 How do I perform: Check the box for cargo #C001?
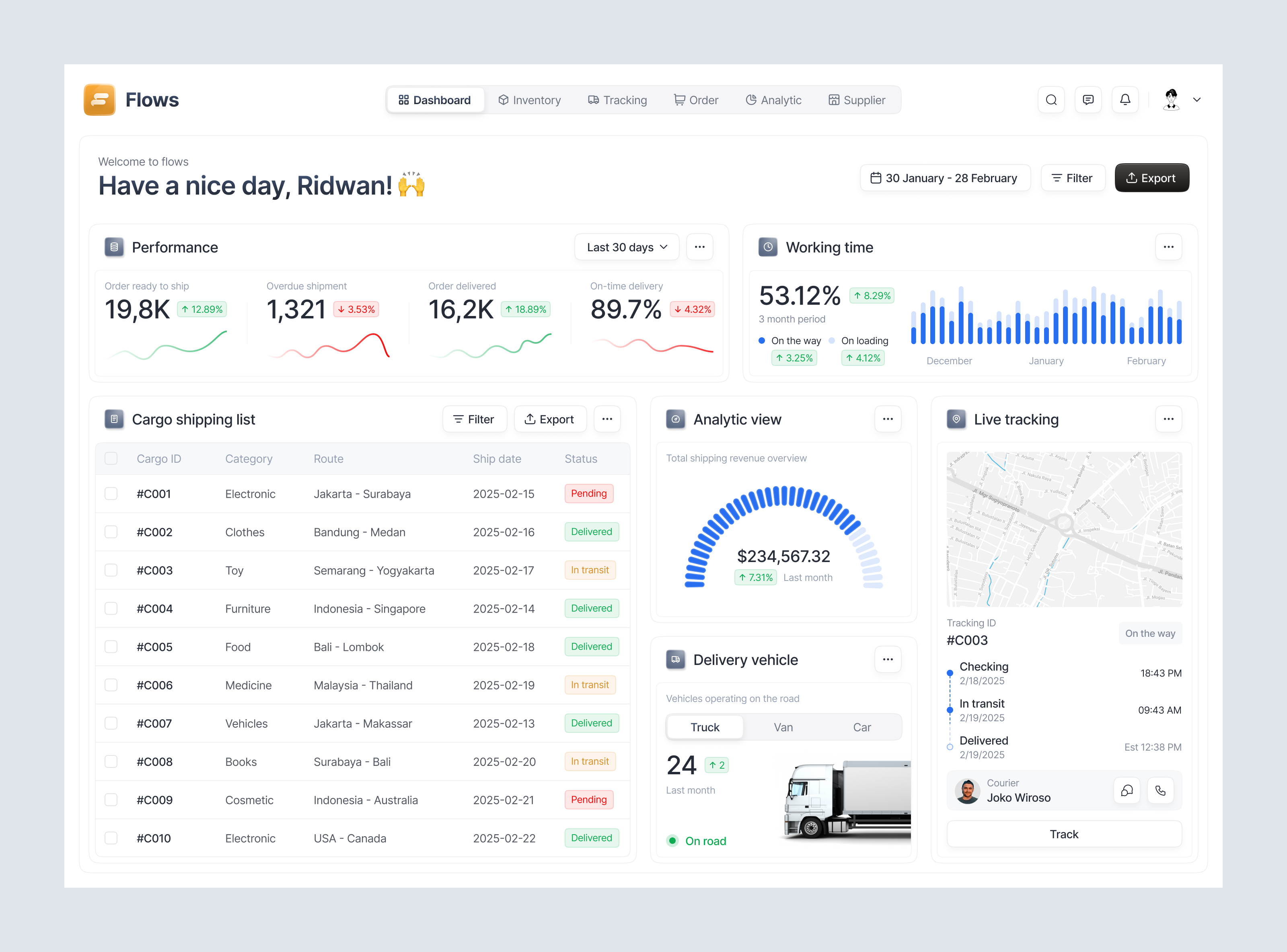coord(111,493)
